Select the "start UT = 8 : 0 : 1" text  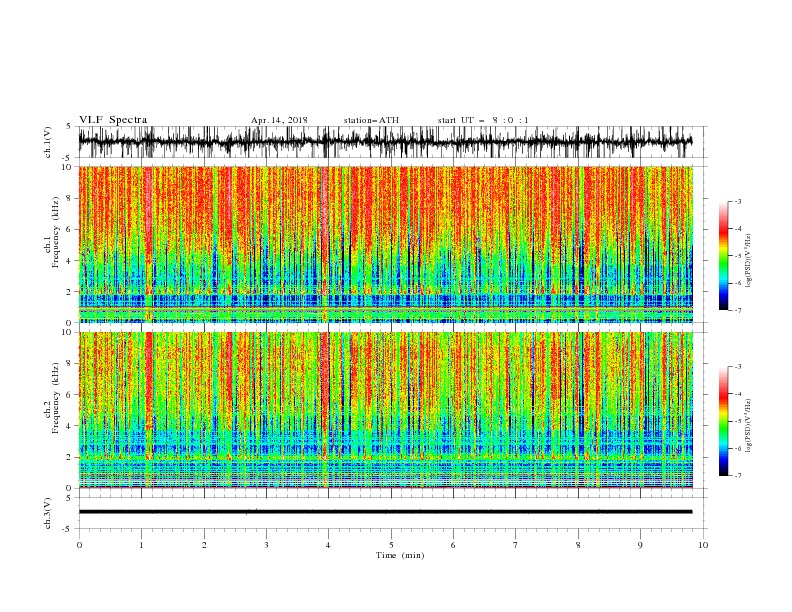(483, 120)
